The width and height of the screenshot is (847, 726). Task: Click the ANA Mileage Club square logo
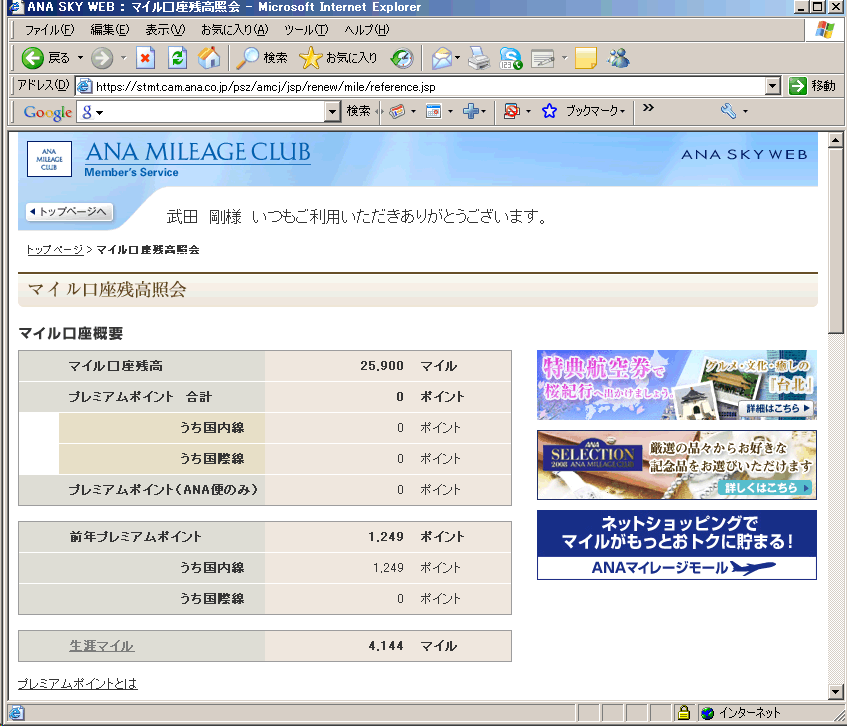coord(49,159)
